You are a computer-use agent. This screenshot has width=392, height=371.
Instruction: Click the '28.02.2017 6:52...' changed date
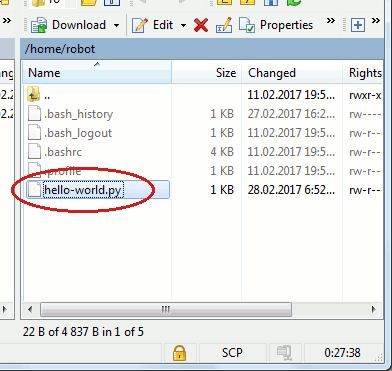point(291,190)
